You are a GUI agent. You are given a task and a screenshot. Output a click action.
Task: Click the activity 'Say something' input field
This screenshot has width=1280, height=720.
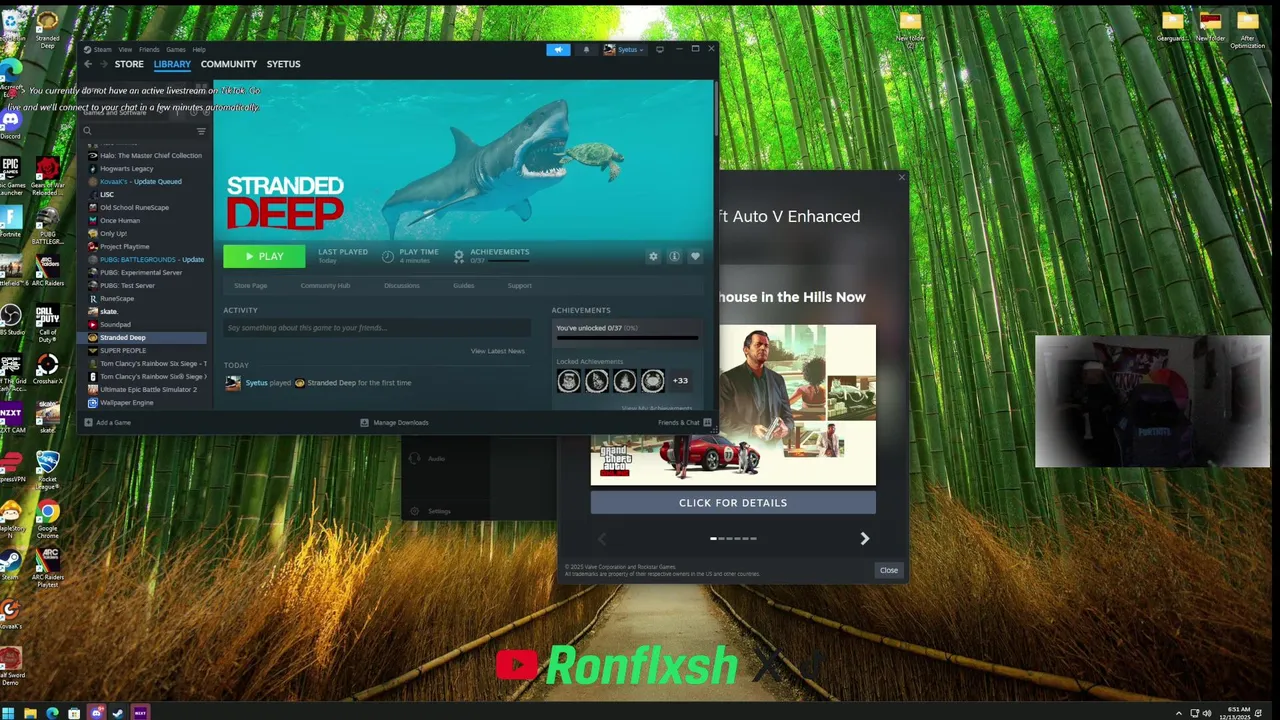click(378, 328)
